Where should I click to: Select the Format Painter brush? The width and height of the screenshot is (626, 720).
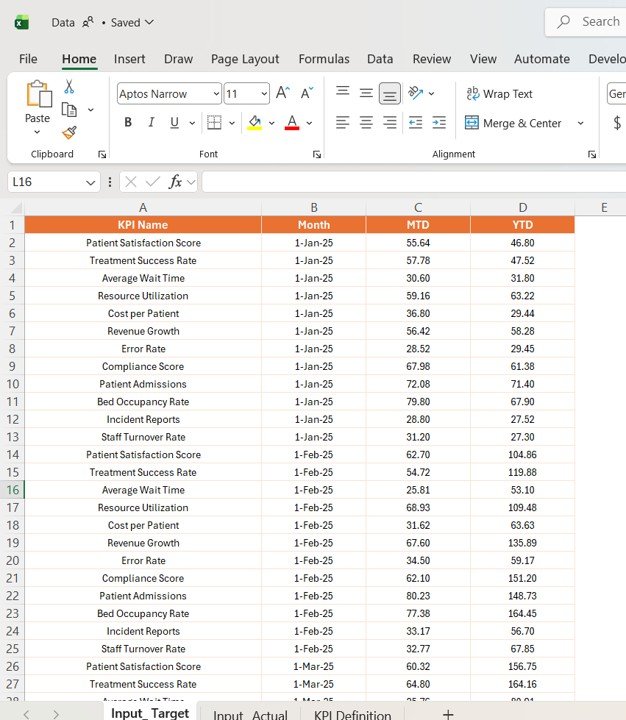69,133
